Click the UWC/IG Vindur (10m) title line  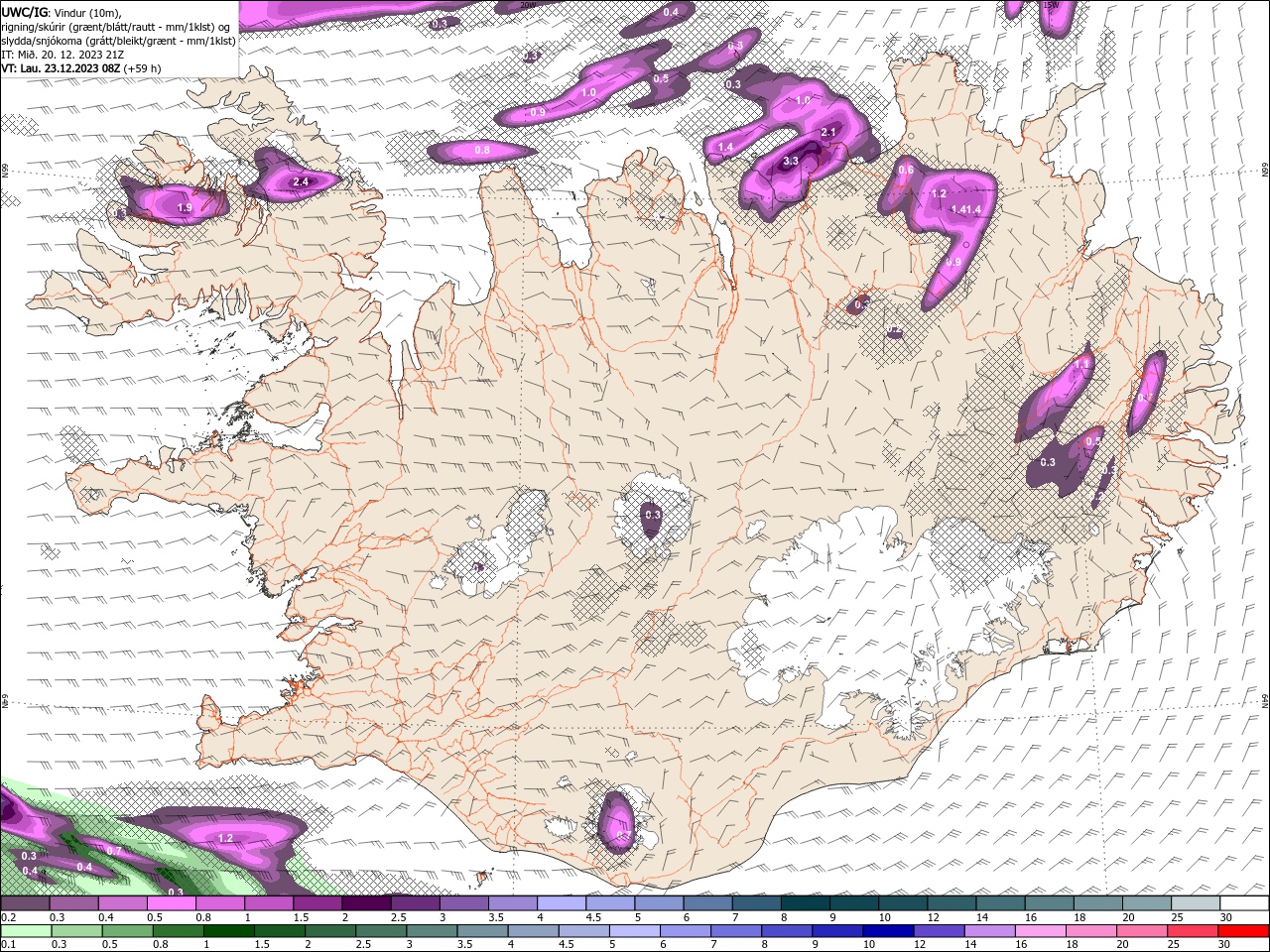[61, 12]
